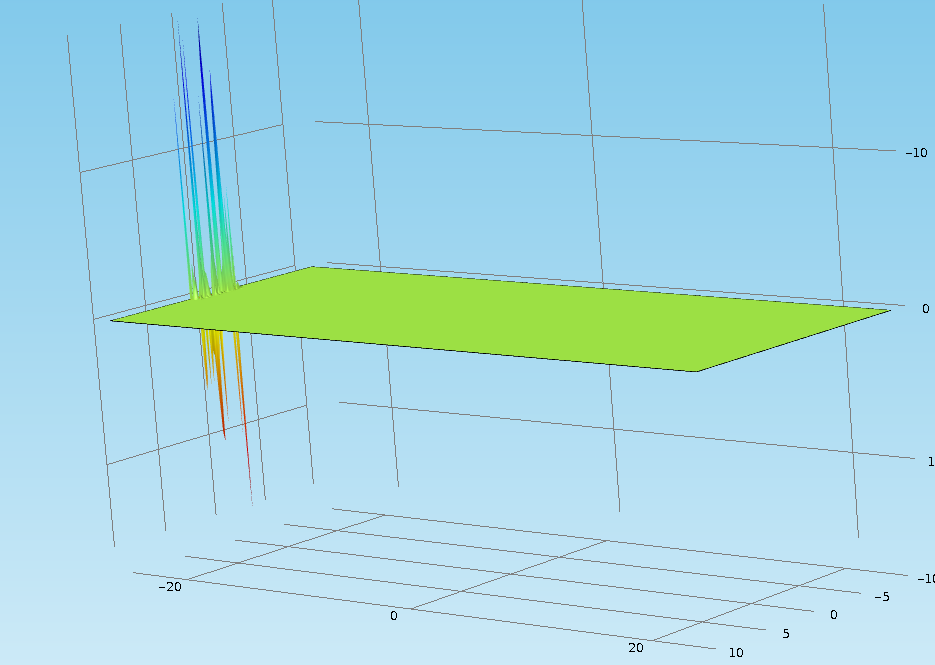The width and height of the screenshot is (935, 665).
Task: Click the 5 tick label
Action: pyautogui.click(x=786, y=634)
